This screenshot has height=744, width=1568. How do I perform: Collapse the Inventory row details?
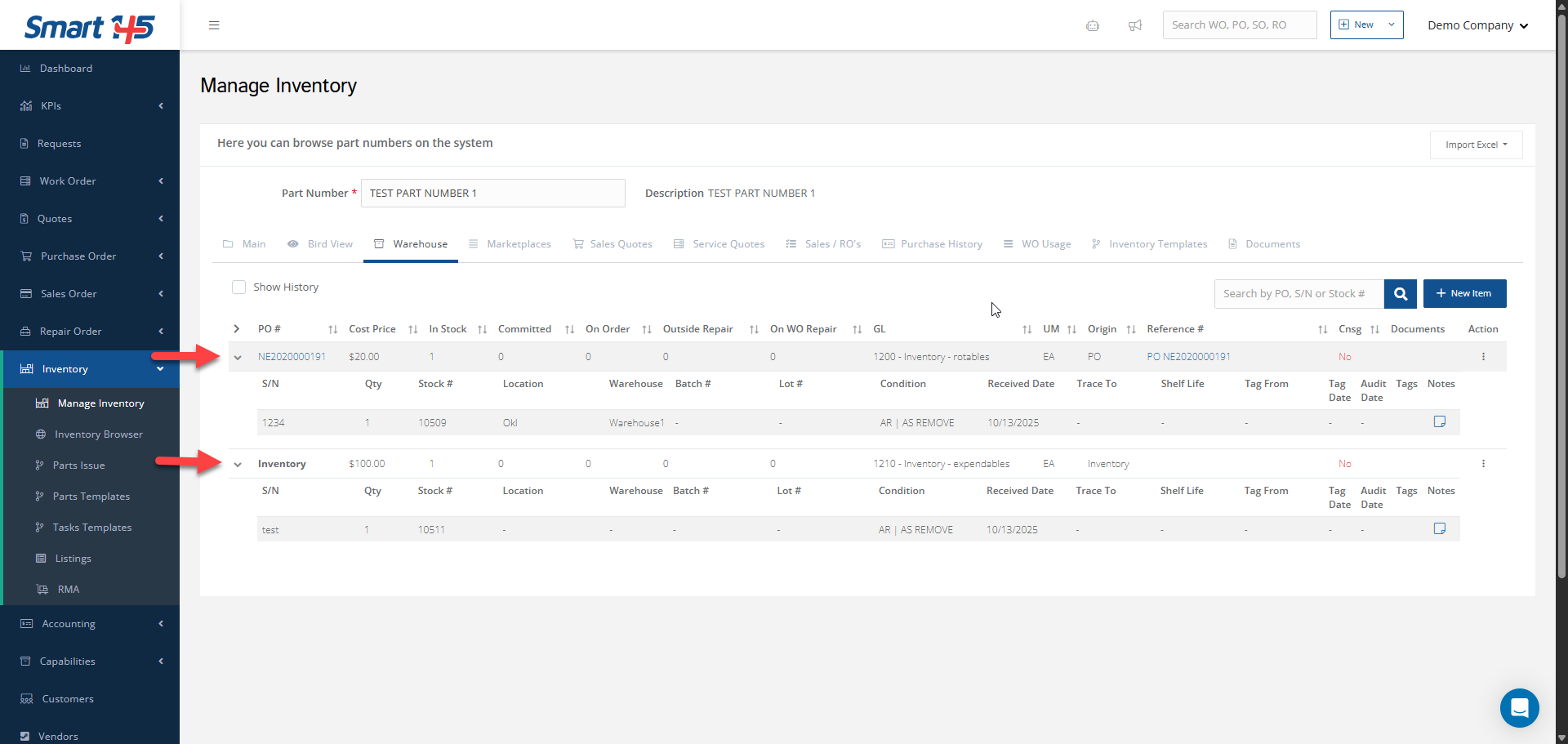[x=238, y=465]
